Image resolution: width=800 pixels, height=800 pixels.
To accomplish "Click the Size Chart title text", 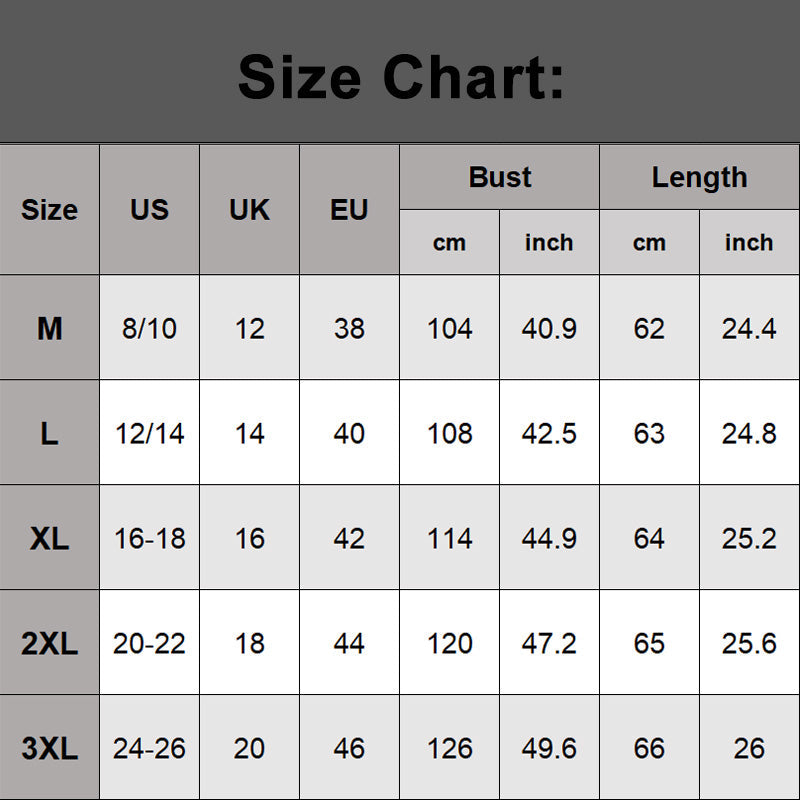I will point(400,77).
